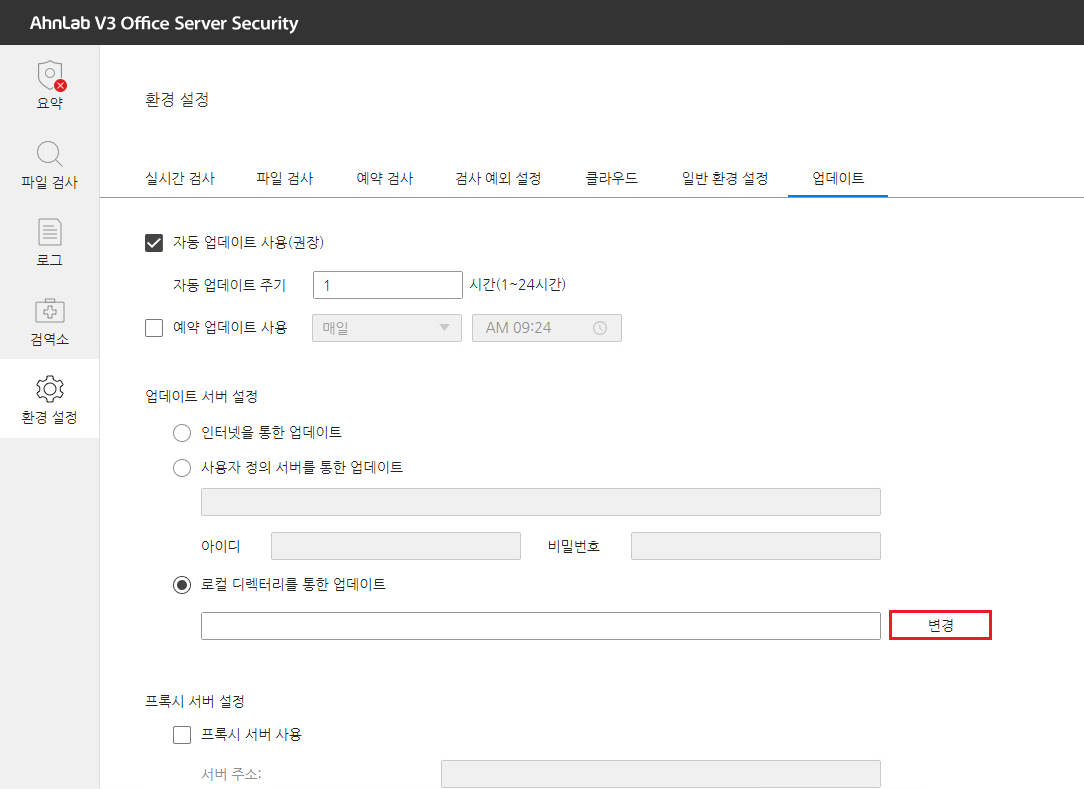Click the 프록시 서버 설정 heading
The image size is (1084, 789).
point(195,701)
